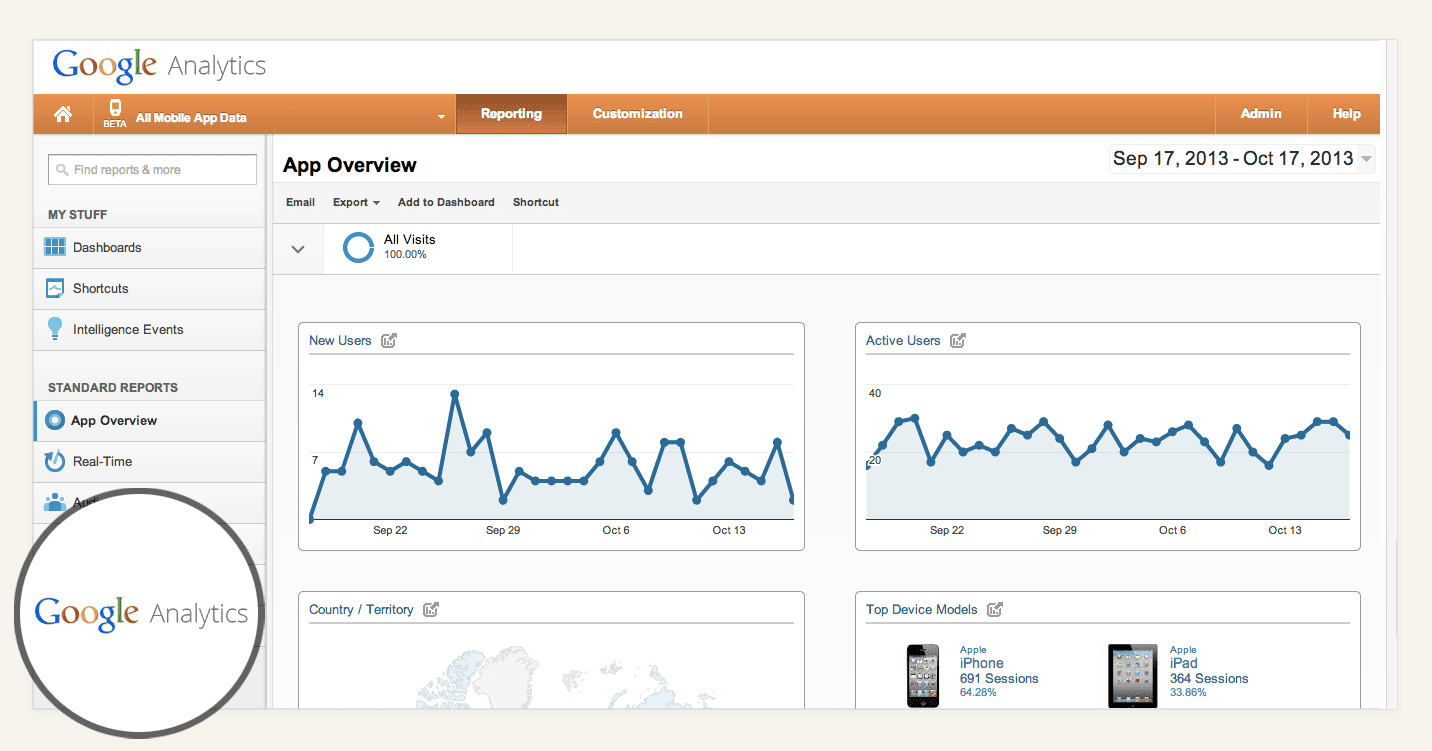Click the '33.86%' iPad percentage
The height and width of the screenshot is (751, 1432).
pyautogui.click(x=1188, y=692)
